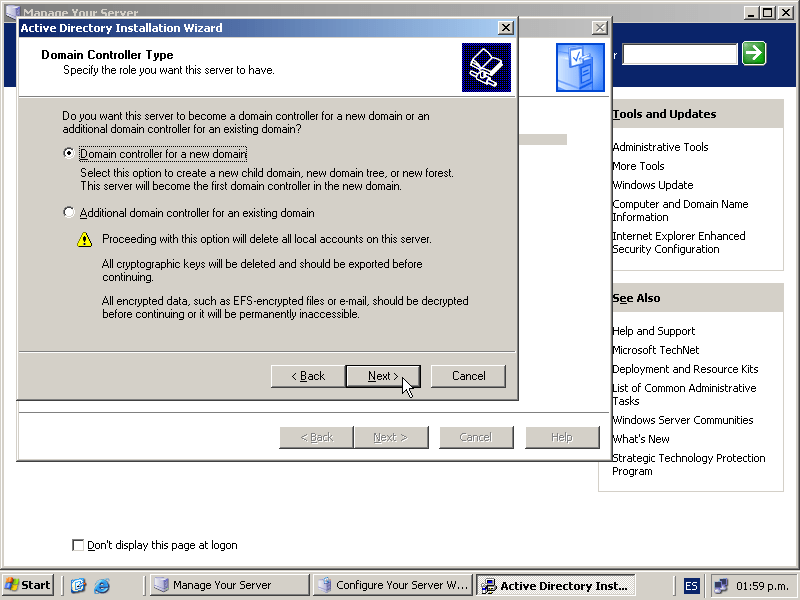Open Administrative Tools link
This screenshot has width=800, height=600.
[x=660, y=147]
